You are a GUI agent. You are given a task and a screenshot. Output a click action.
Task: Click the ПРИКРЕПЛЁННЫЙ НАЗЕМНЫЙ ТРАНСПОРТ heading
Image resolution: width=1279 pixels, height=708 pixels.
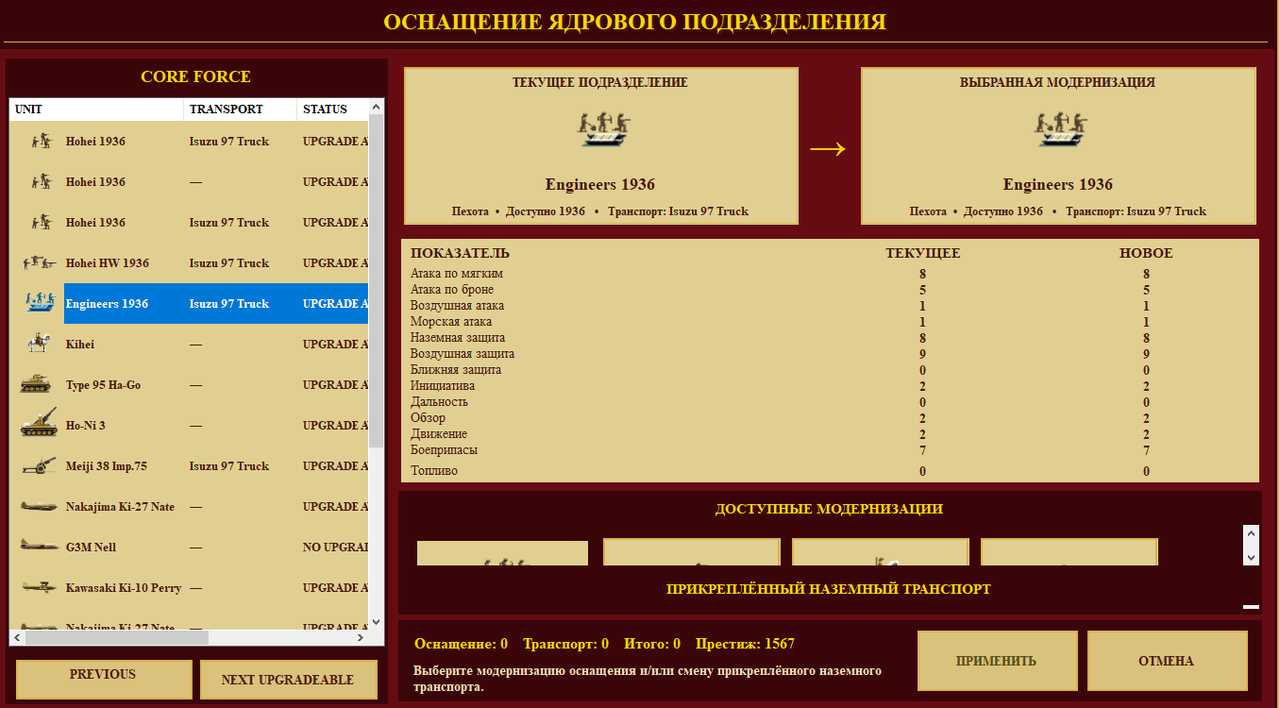[829, 589]
